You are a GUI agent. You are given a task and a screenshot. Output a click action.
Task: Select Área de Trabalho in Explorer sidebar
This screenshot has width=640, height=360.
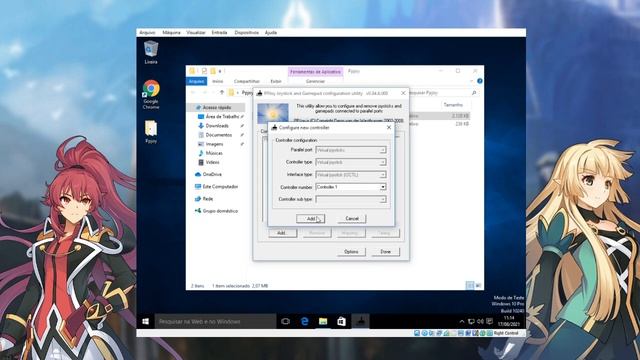point(222,117)
